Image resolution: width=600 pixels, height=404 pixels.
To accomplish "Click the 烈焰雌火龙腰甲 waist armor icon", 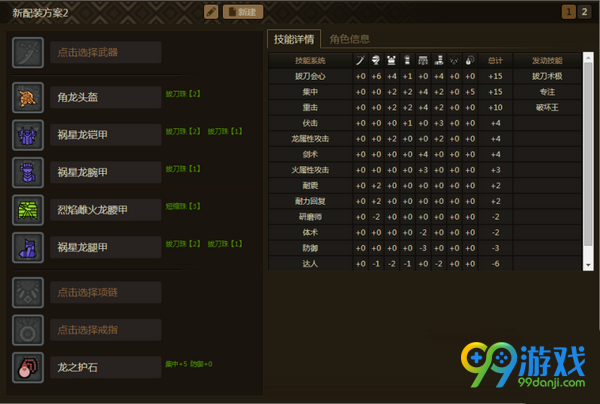I will [x=28, y=210].
